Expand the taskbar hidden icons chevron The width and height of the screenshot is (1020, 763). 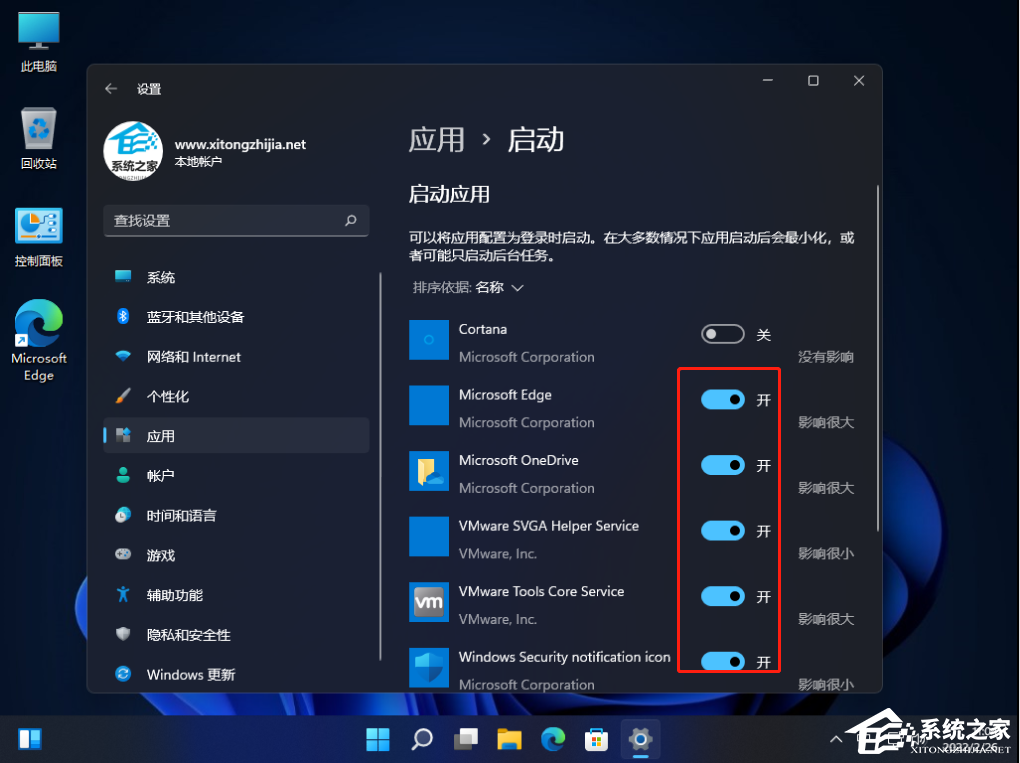(x=835, y=738)
